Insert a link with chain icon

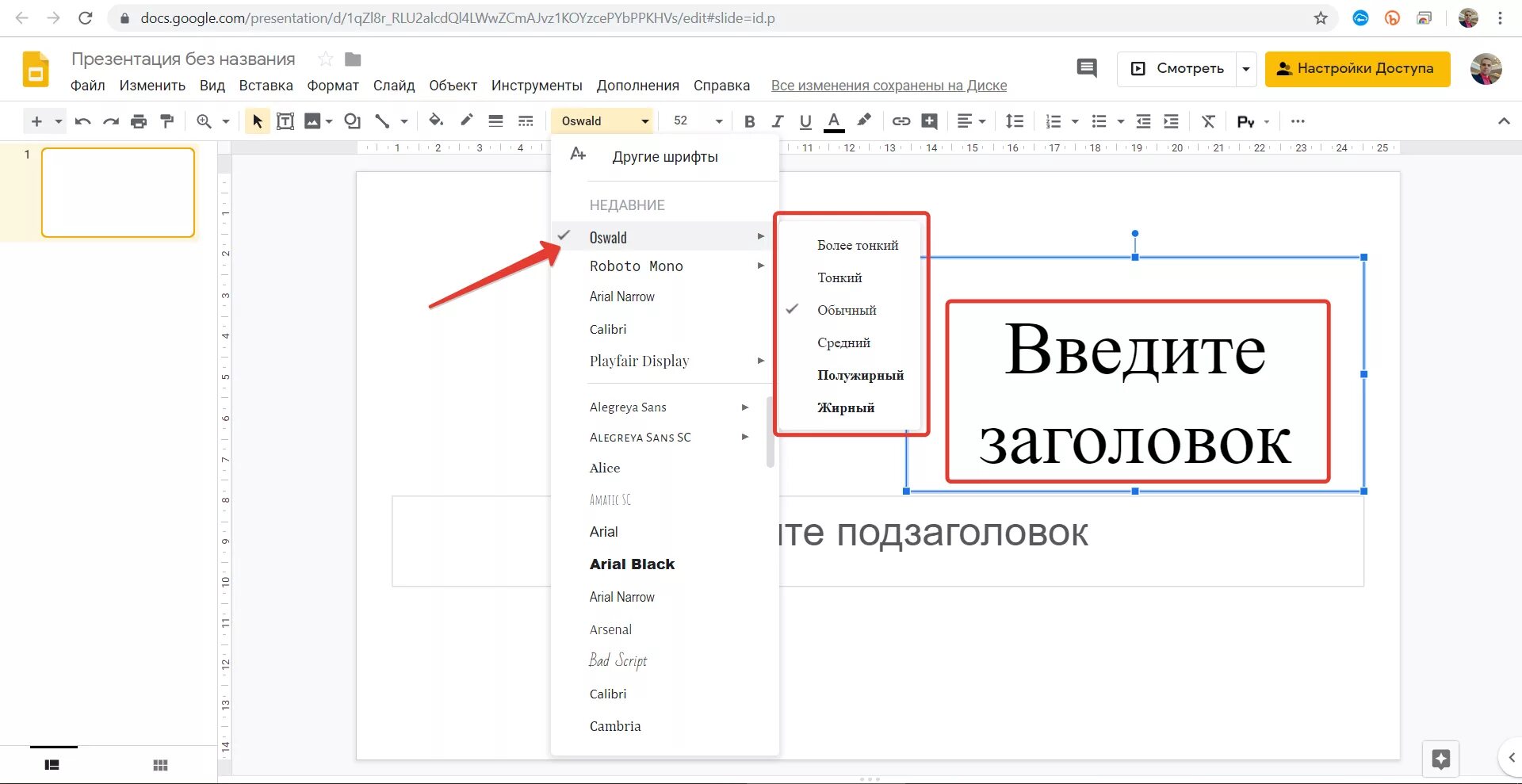point(901,121)
